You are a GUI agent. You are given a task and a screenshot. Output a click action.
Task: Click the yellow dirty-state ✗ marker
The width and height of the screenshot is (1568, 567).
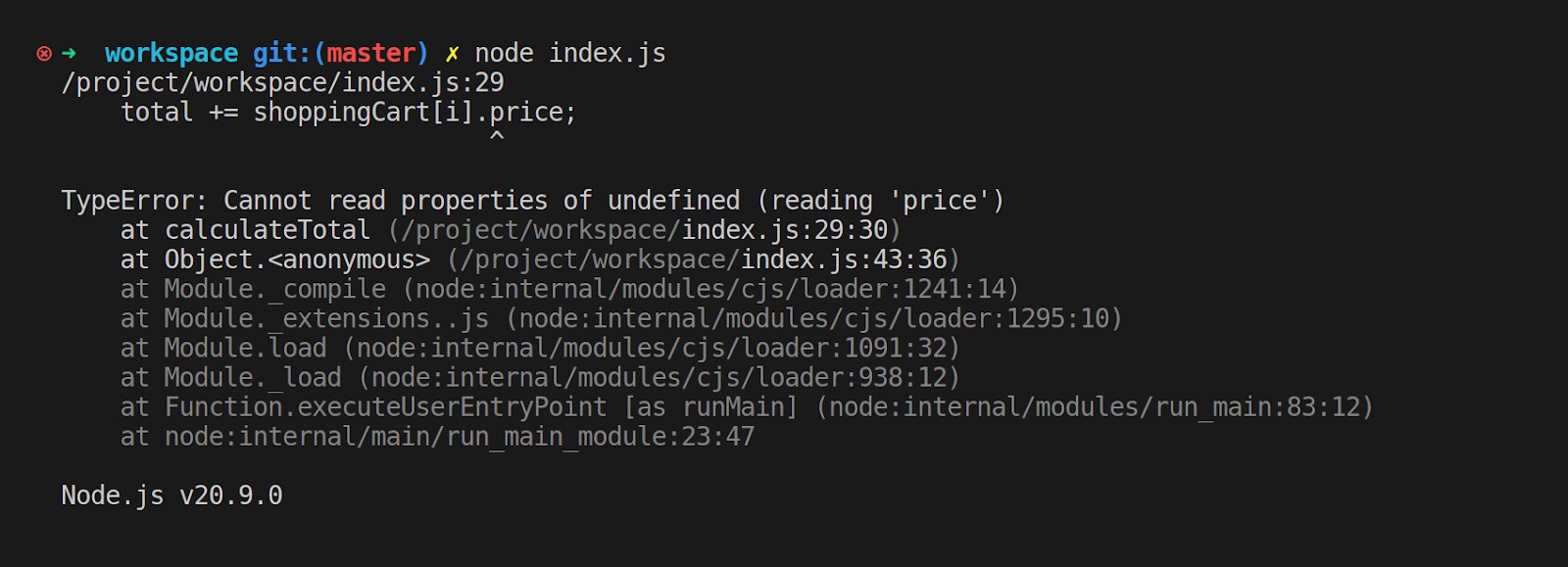point(452,54)
